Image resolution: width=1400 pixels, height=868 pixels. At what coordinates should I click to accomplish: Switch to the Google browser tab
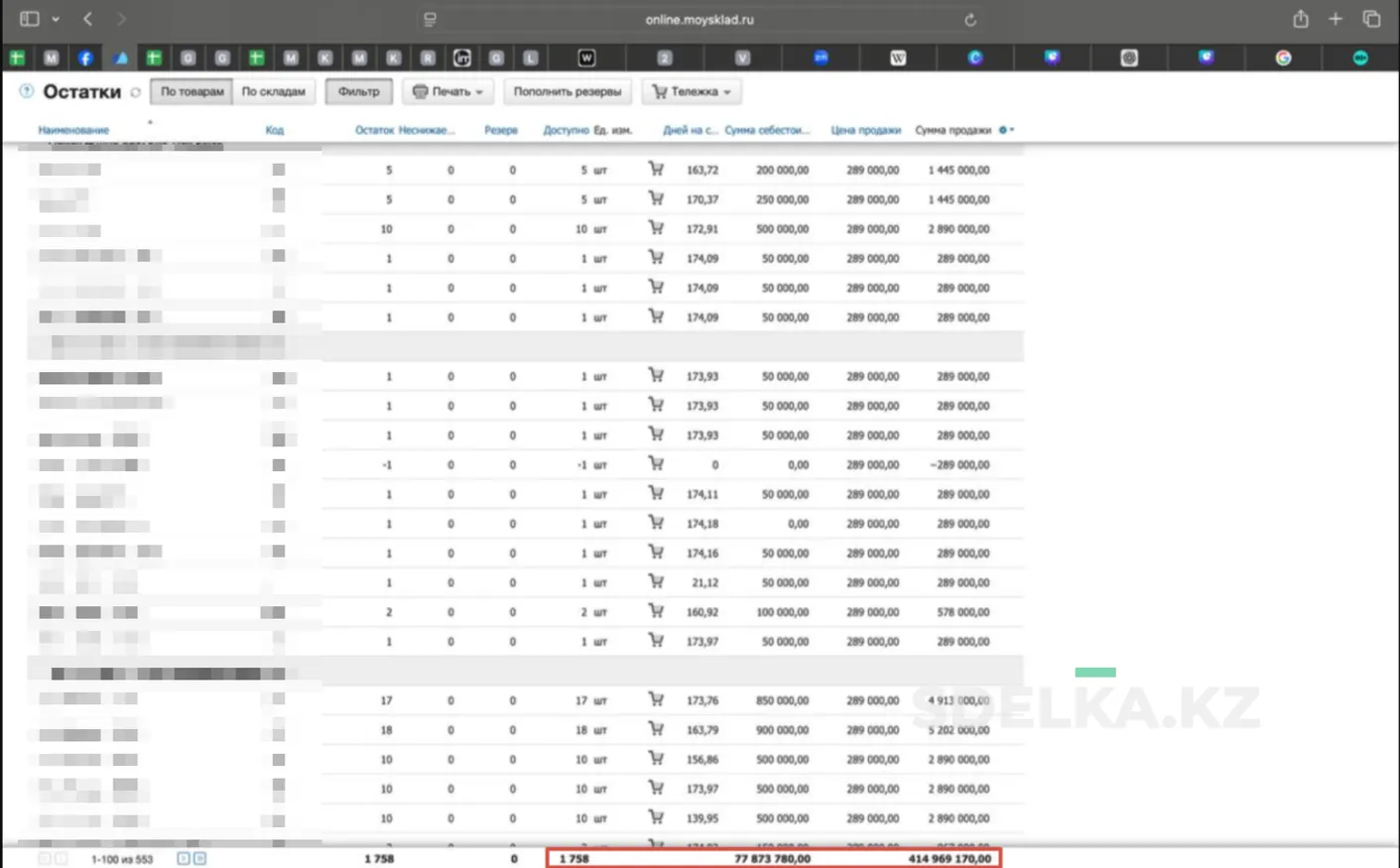tap(1283, 58)
